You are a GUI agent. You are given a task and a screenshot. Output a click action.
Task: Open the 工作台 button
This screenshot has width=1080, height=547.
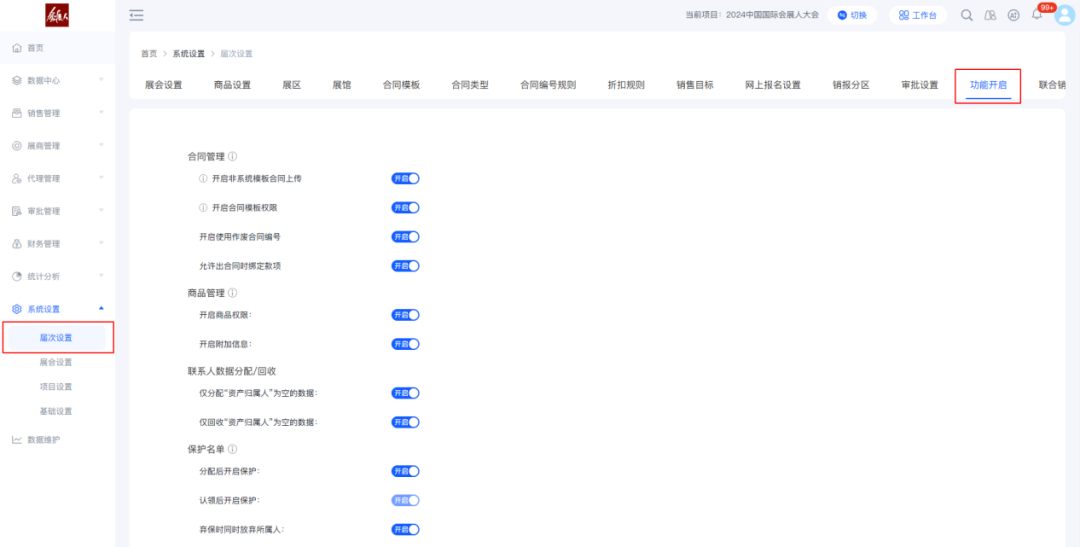[917, 15]
